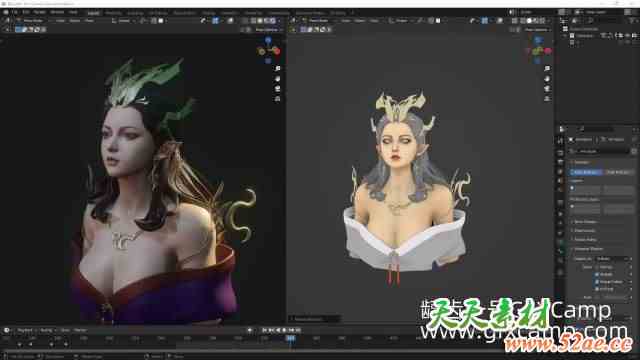Play animation forward in timeline
This screenshot has width=640, height=360.
pyautogui.click(x=284, y=330)
